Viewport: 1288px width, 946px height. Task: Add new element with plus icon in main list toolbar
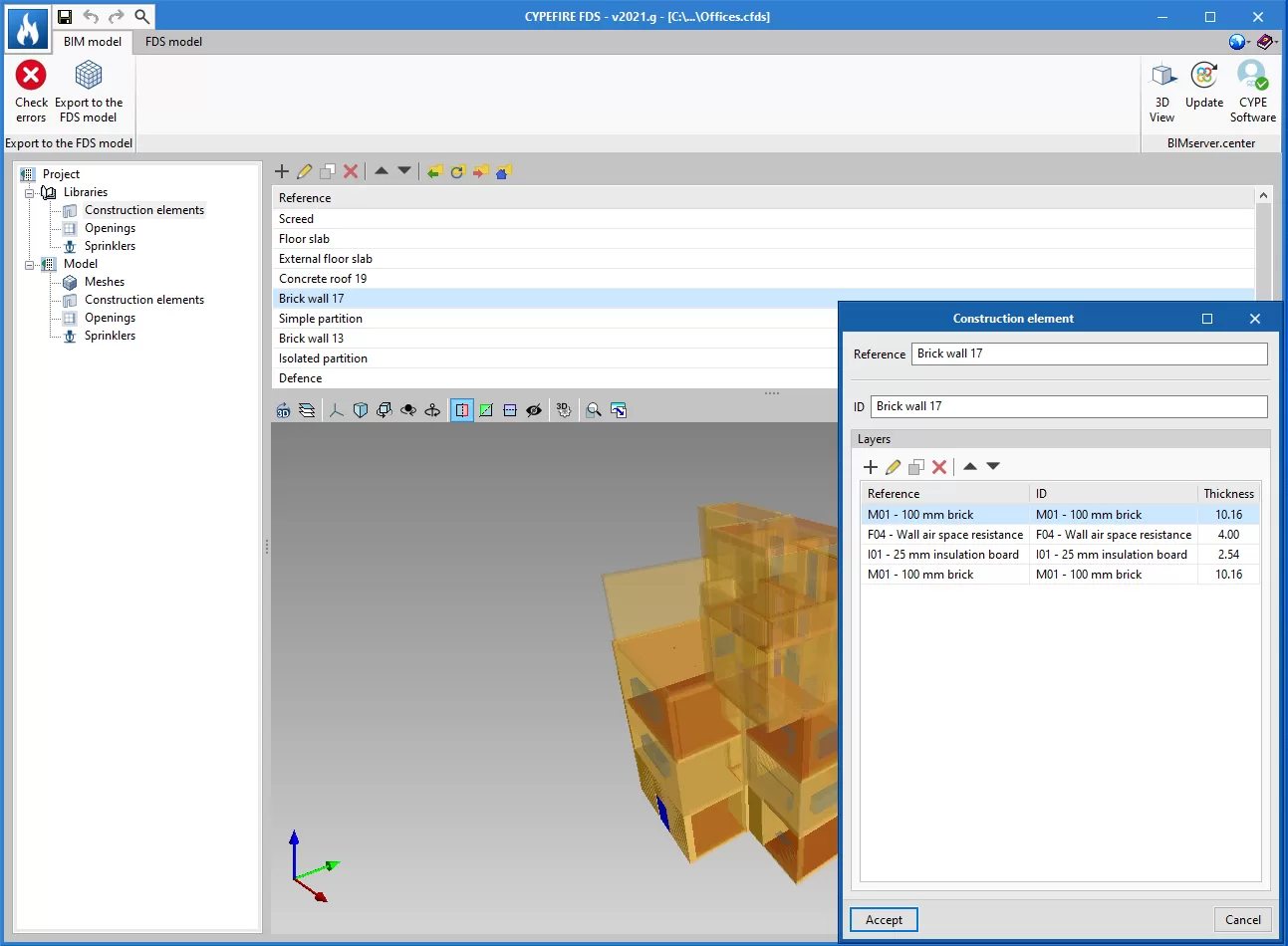[282, 171]
